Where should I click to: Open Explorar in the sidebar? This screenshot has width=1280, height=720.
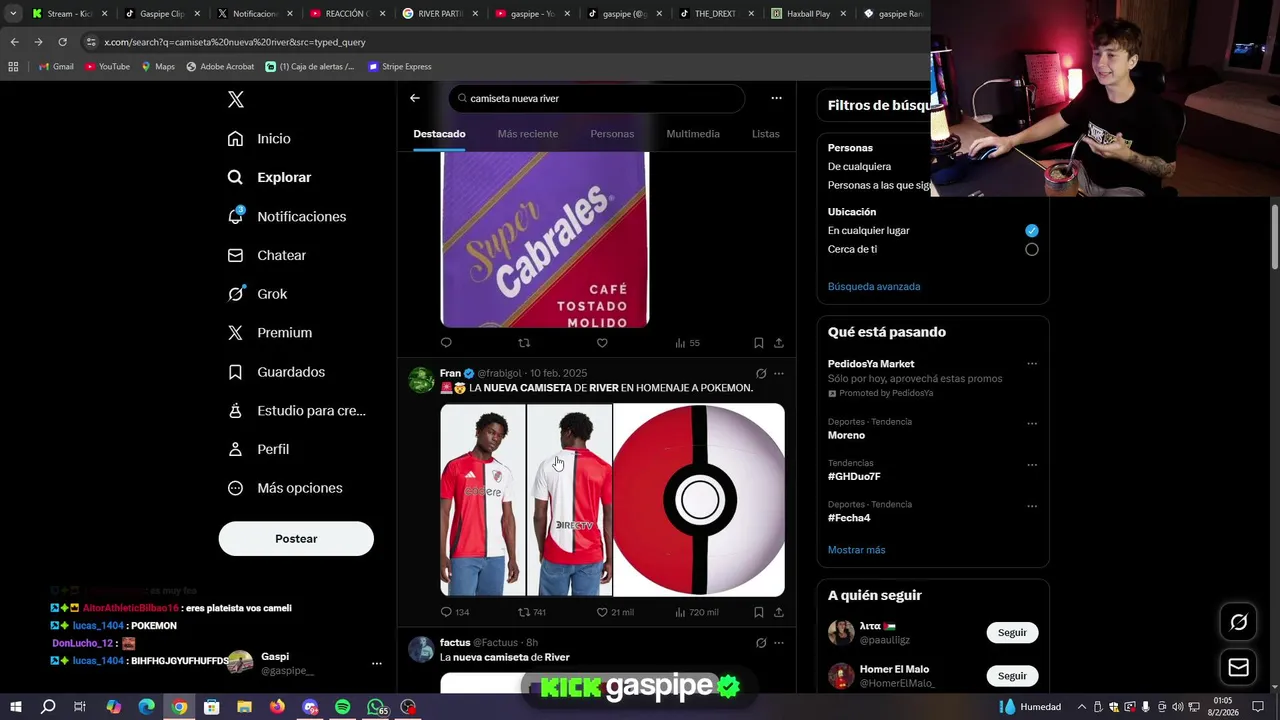(x=269, y=177)
